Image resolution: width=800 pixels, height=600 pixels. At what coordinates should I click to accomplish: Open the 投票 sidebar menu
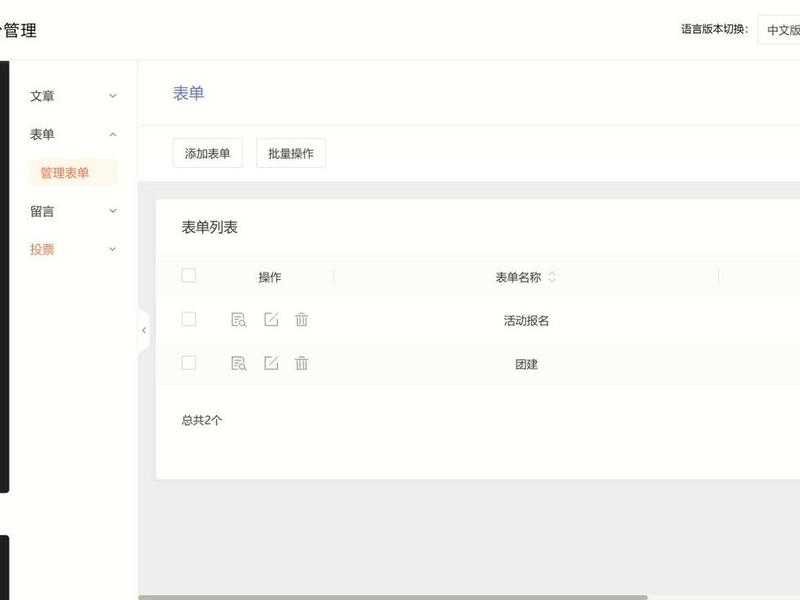(73, 249)
